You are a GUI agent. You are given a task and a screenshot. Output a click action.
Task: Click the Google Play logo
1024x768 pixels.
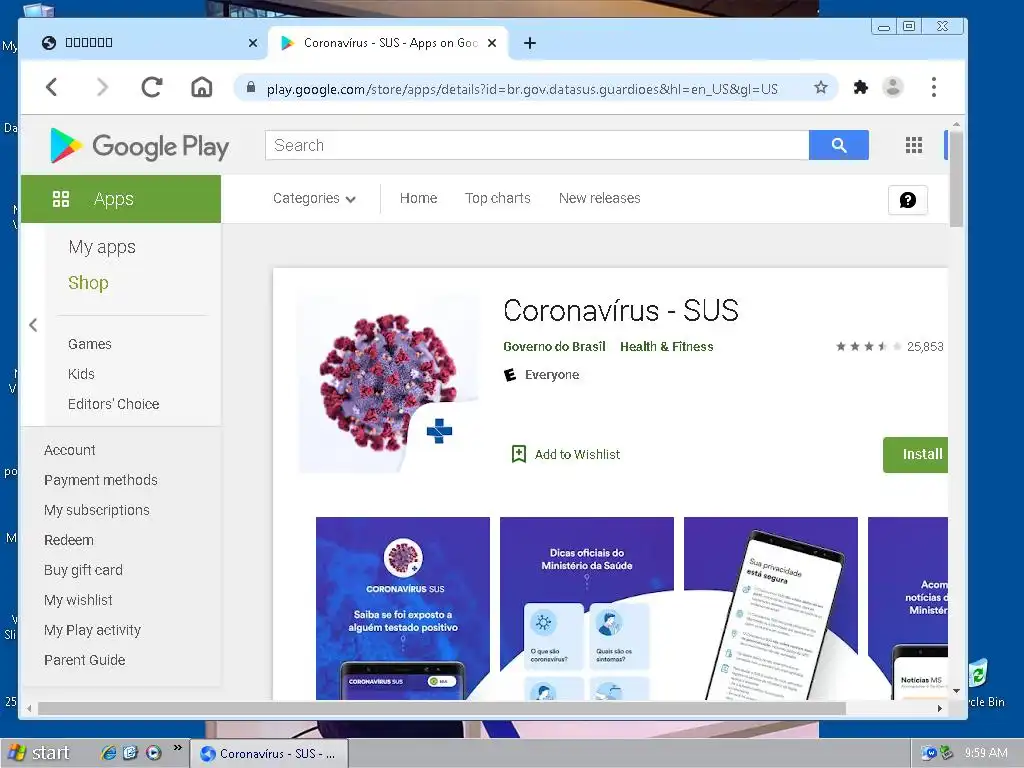point(140,146)
